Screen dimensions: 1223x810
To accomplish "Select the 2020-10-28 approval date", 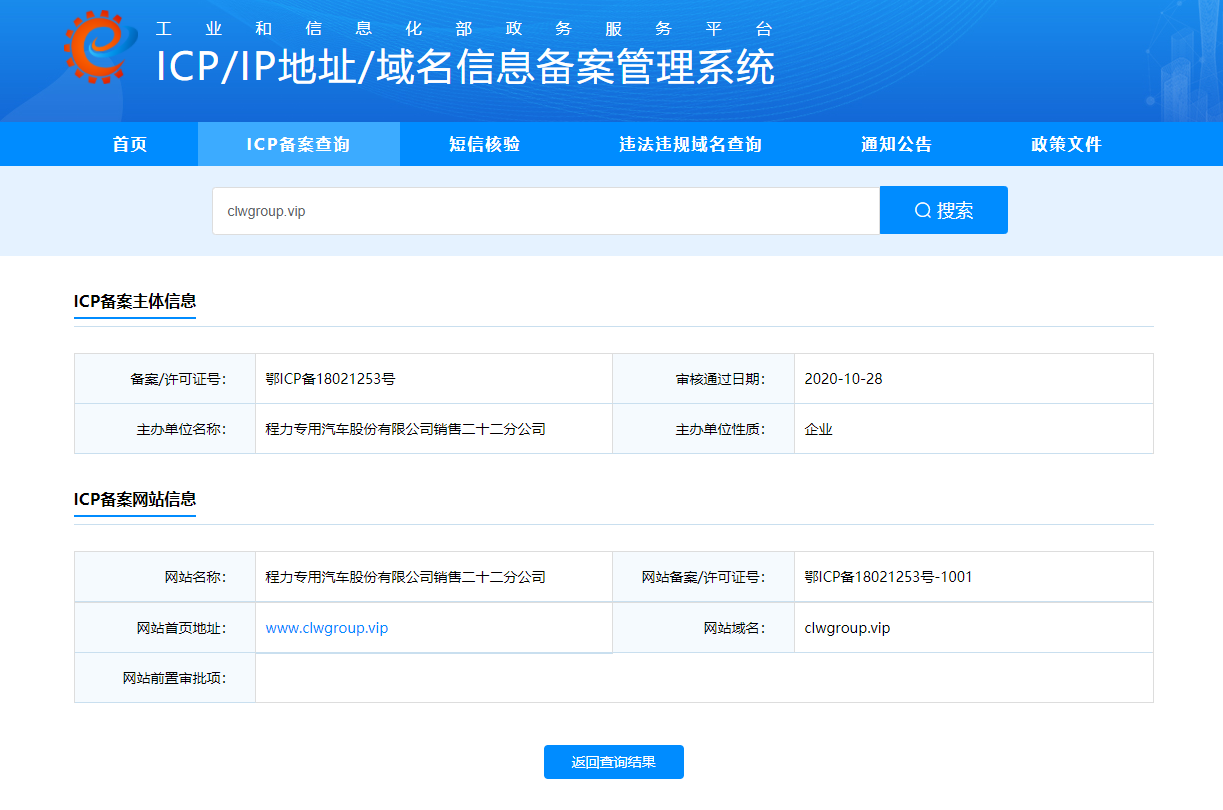I will (843, 379).
